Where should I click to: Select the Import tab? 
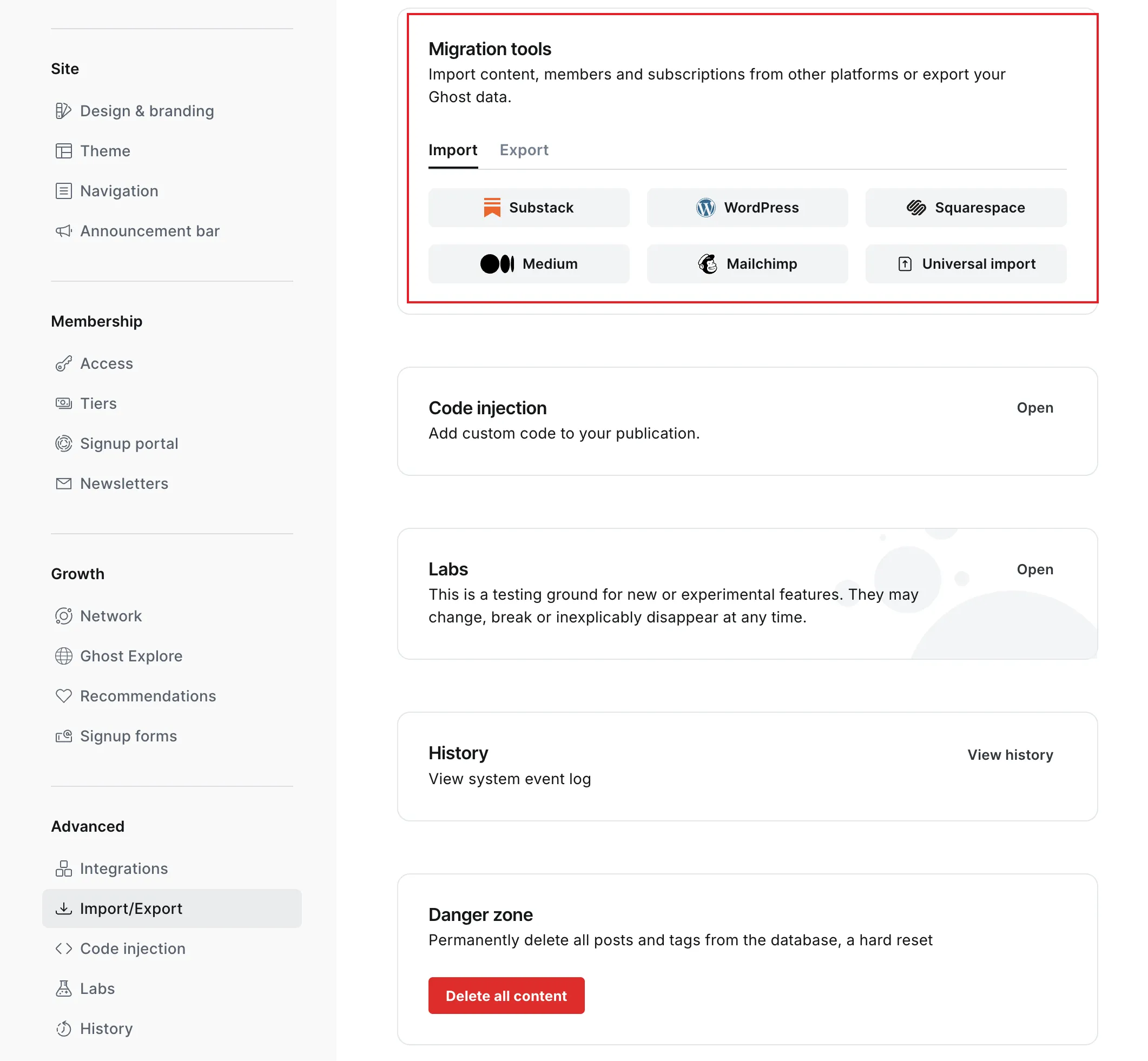tap(452, 150)
